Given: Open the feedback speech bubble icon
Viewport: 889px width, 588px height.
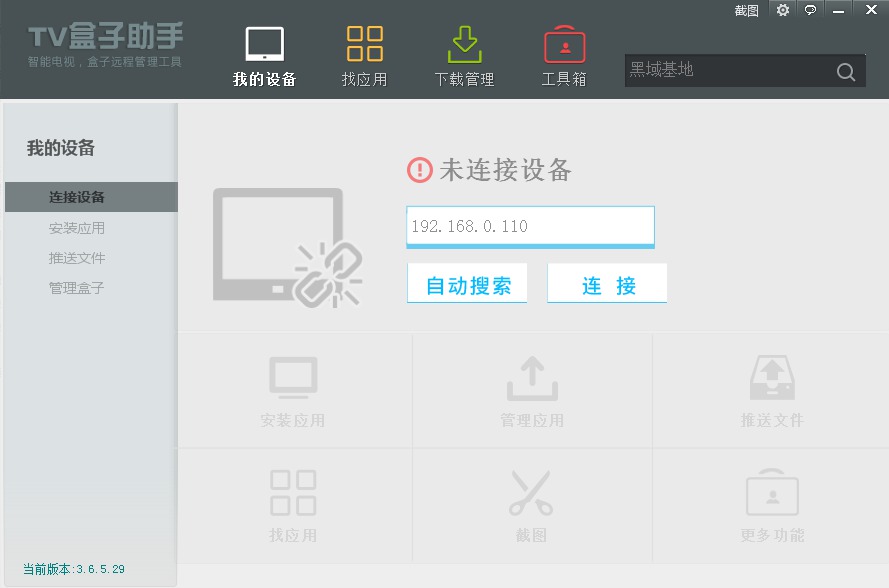Looking at the screenshot, I should 810,10.
